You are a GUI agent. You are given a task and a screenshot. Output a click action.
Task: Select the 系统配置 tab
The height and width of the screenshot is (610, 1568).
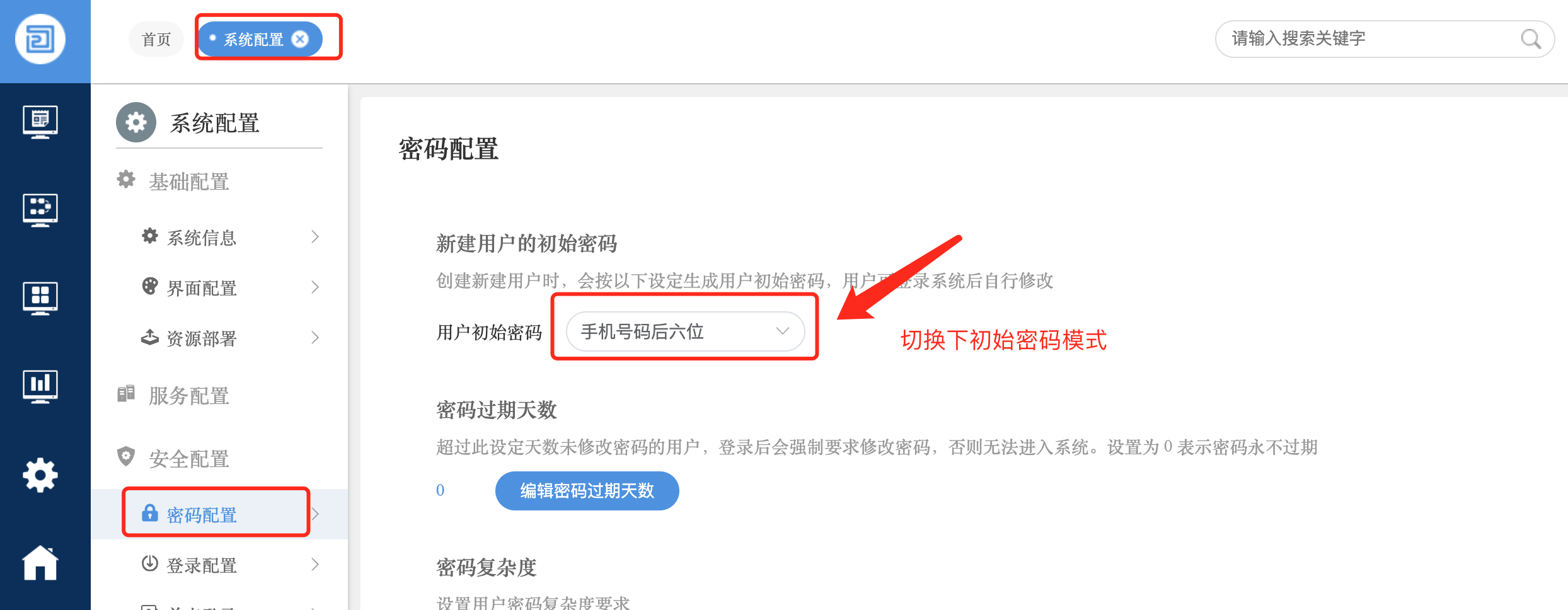click(254, 39)
